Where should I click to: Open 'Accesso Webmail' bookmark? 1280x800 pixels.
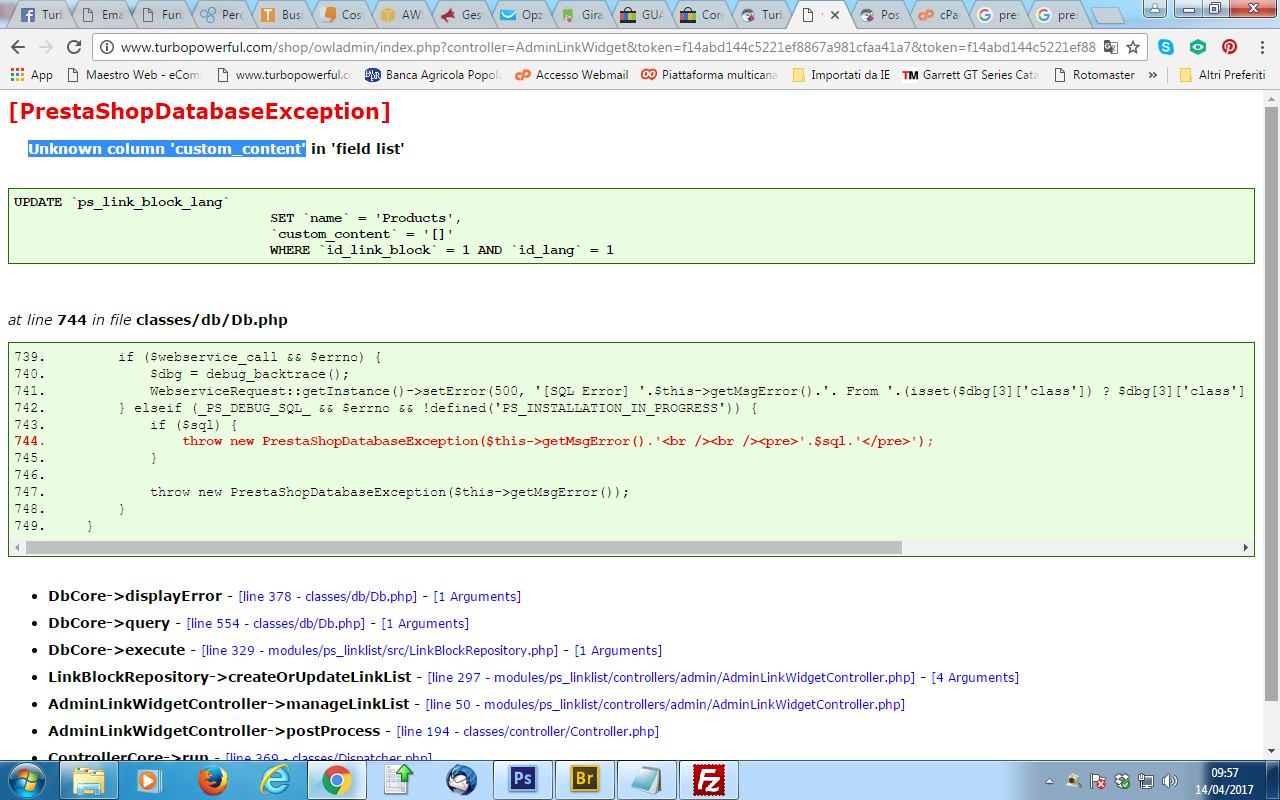click(572, 75)
